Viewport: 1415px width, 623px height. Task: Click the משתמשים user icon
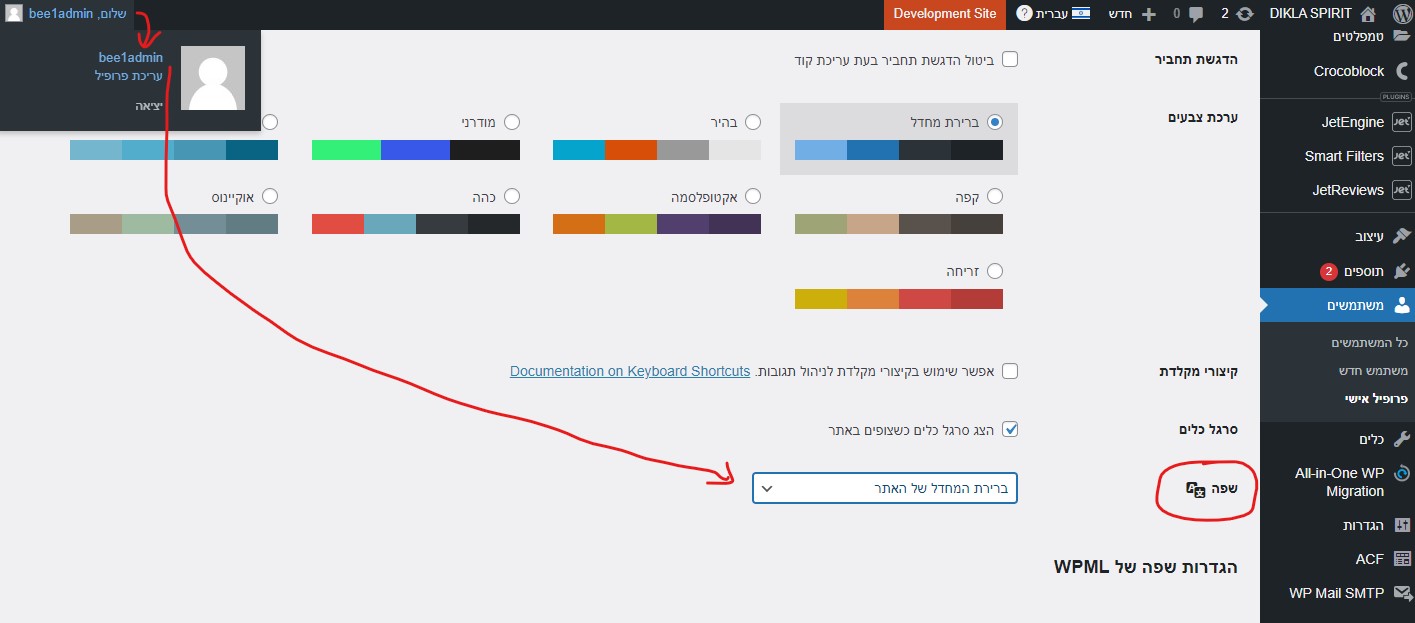point(1401,305)
